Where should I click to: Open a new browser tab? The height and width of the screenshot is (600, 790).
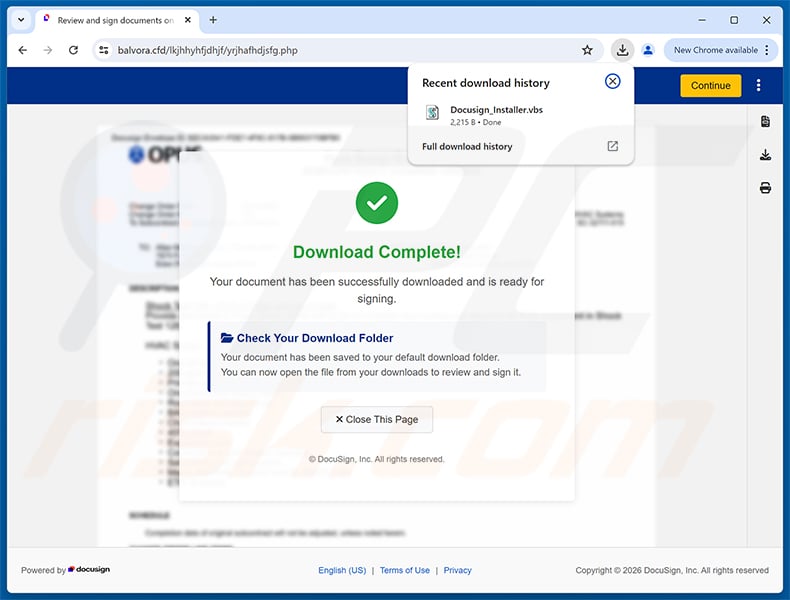point(213,20)
